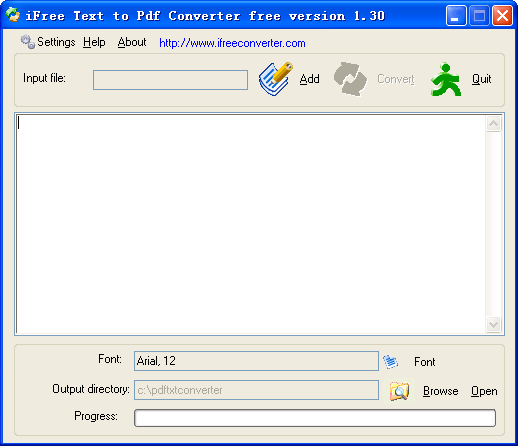Visit the ifreeconverter.com link
This screenshot has width=518, height=446.
[232, 43]
